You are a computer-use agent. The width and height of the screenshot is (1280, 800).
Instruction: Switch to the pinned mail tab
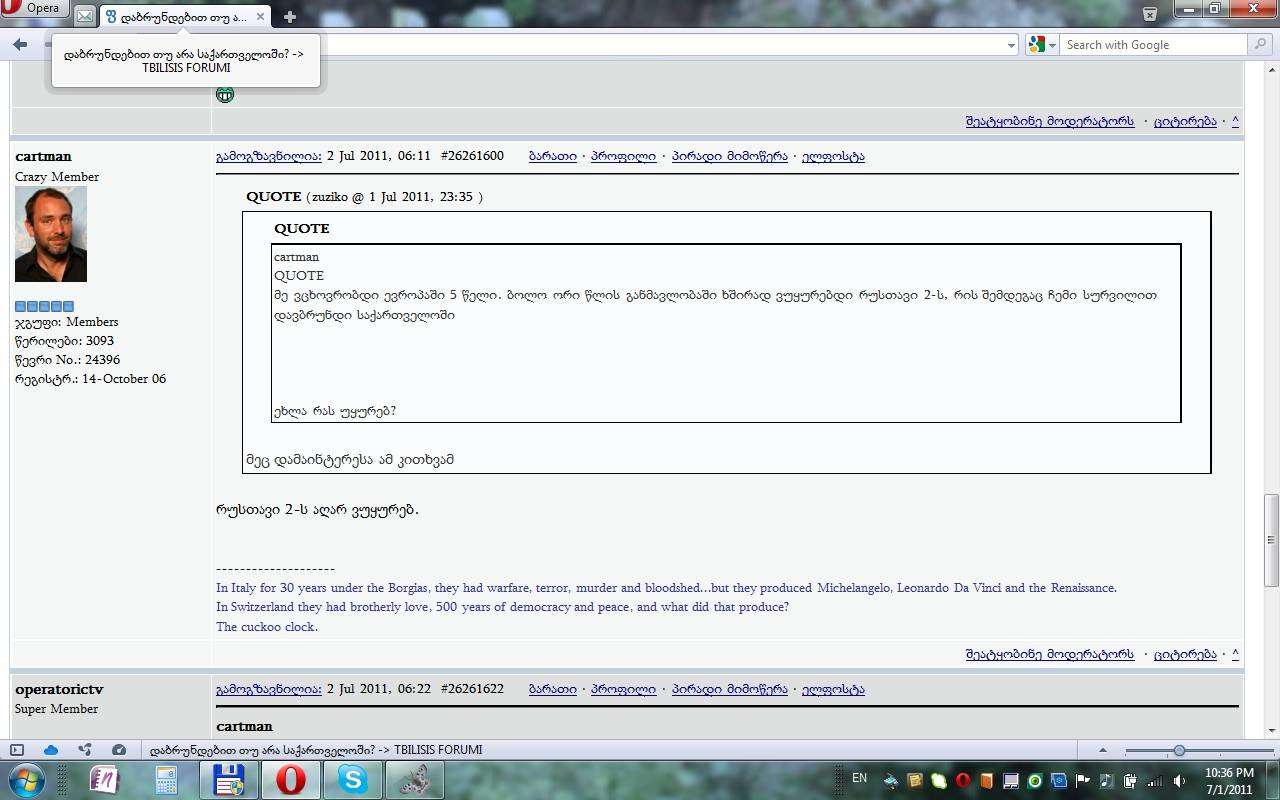pyautogui.click(x=85, y=17)
